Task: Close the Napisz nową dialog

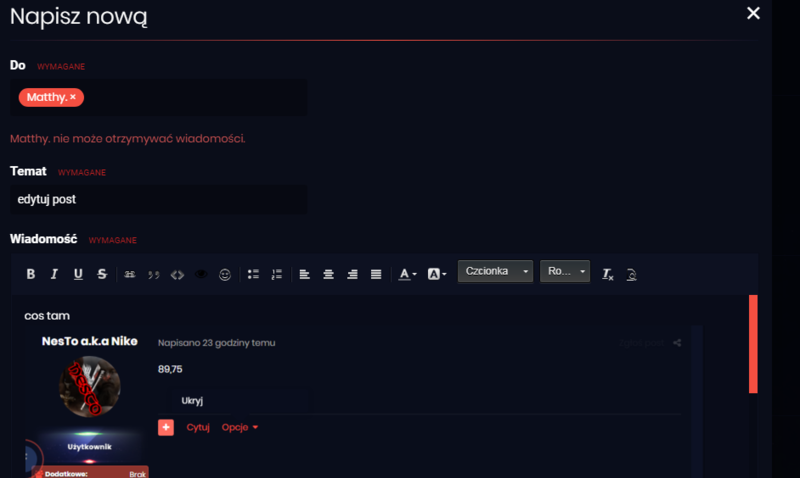Action: tap(753, 13)
